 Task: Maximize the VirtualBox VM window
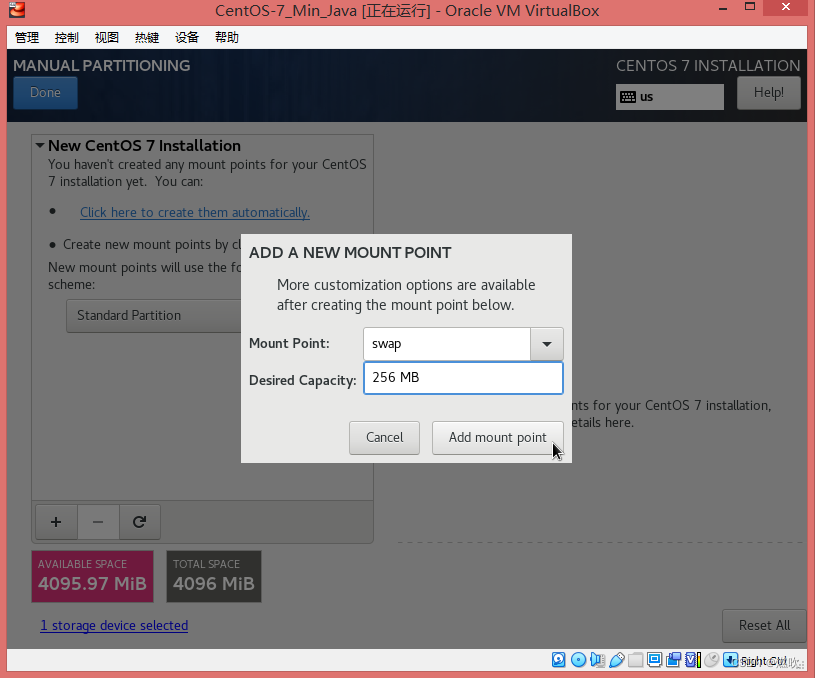(x=750, y=7)
